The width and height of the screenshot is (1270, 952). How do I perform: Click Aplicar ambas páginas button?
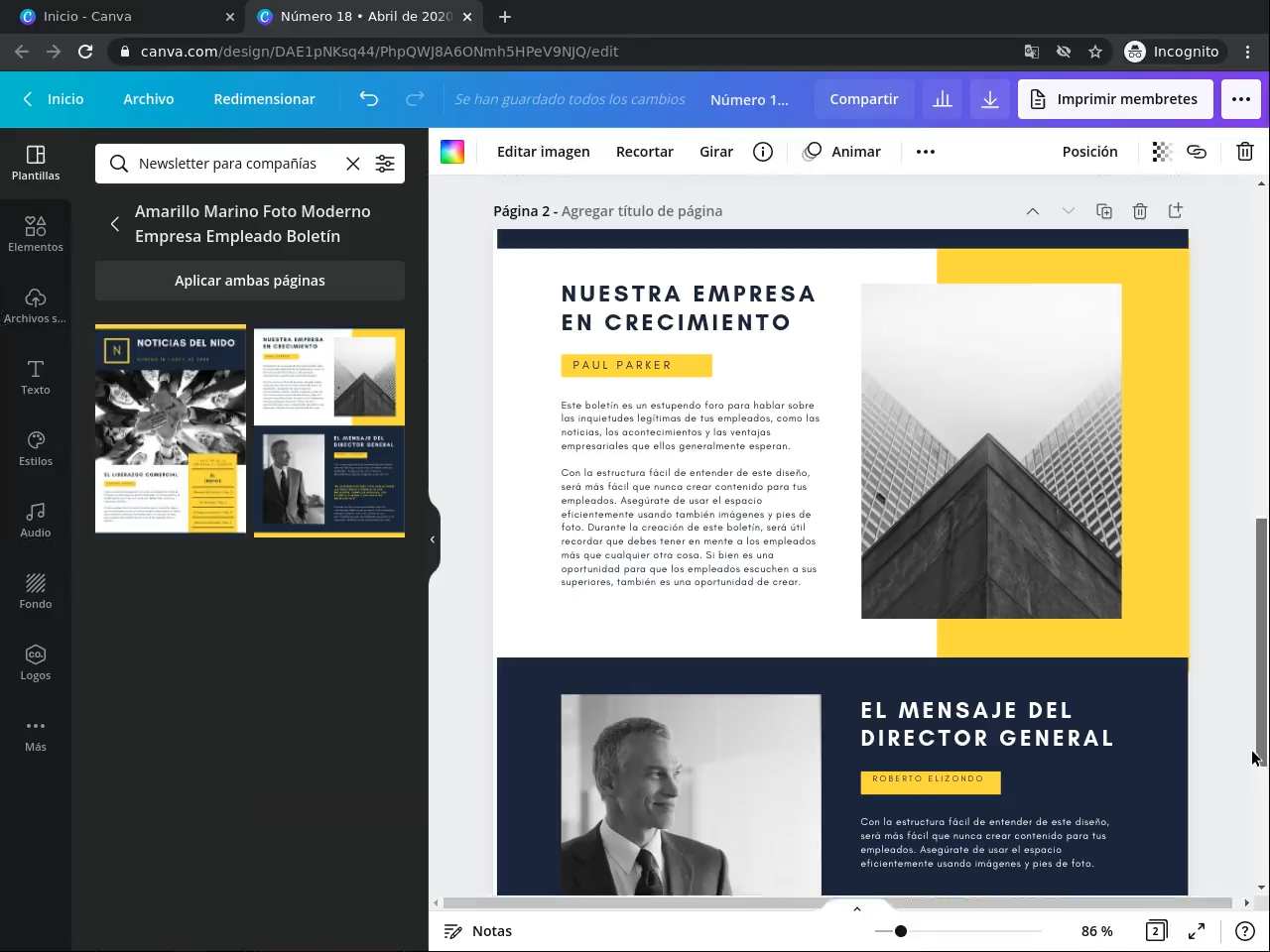[250, 281]
